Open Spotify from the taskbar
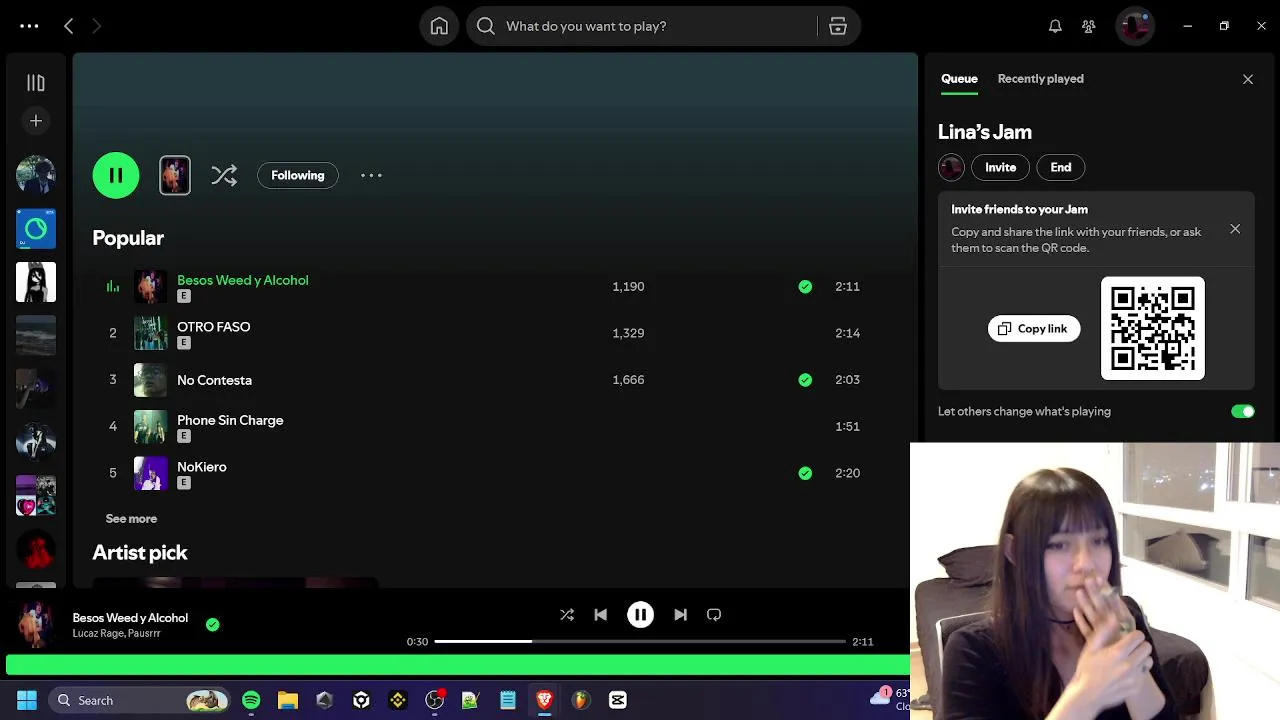 251,700
